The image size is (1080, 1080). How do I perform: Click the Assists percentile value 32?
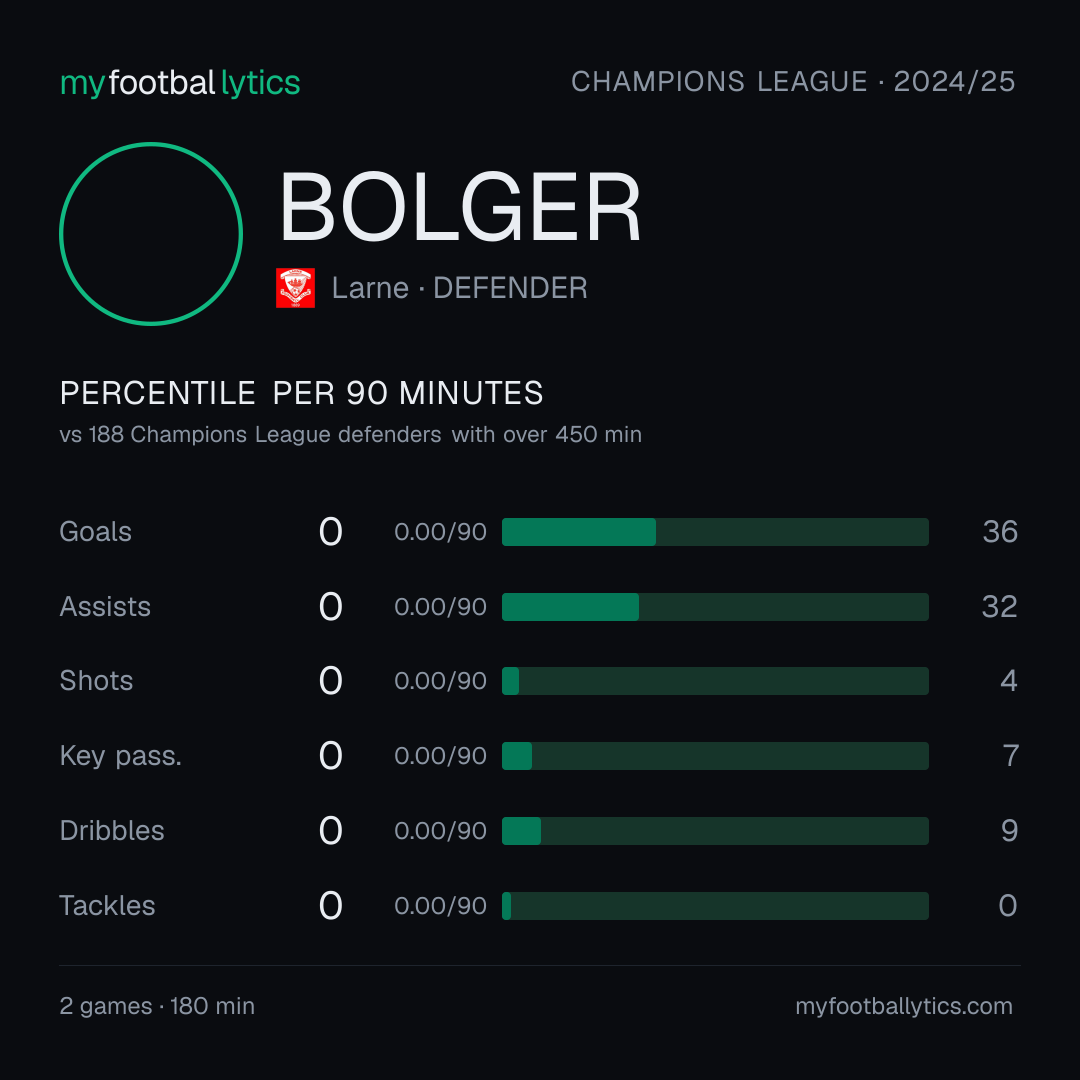coord(999,607)
